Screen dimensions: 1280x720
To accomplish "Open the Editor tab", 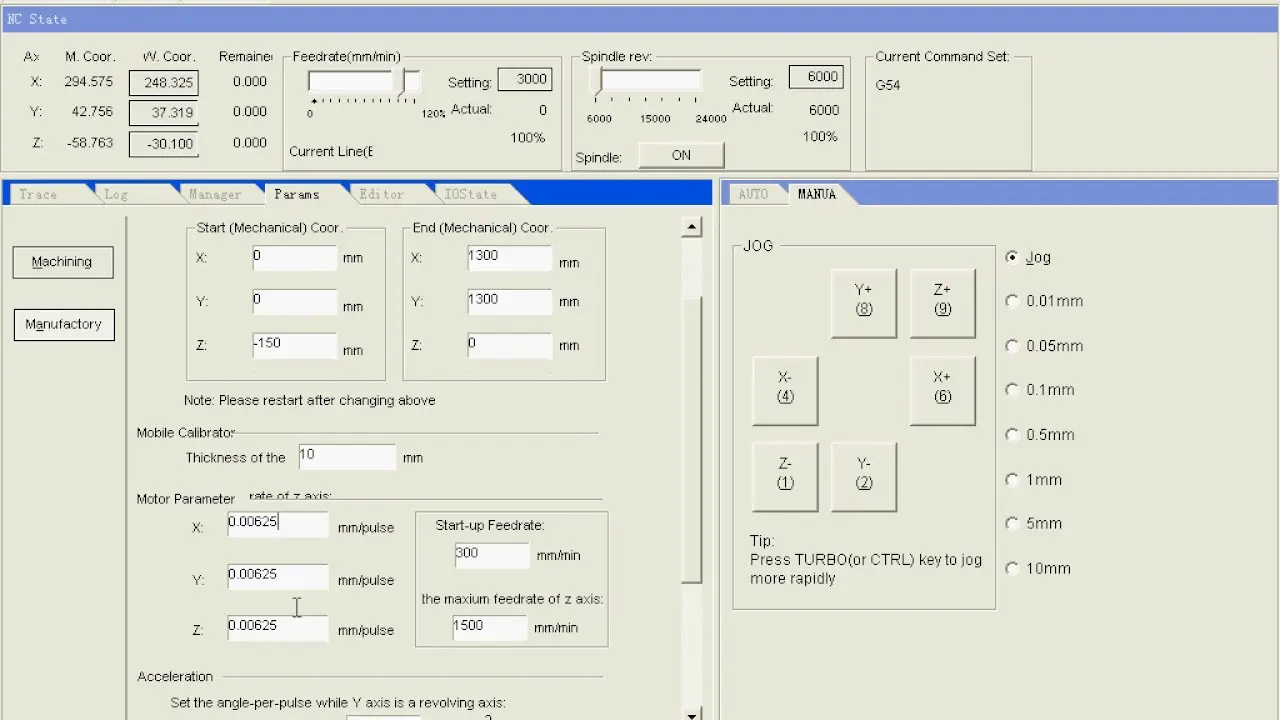I will coord(383,193).
